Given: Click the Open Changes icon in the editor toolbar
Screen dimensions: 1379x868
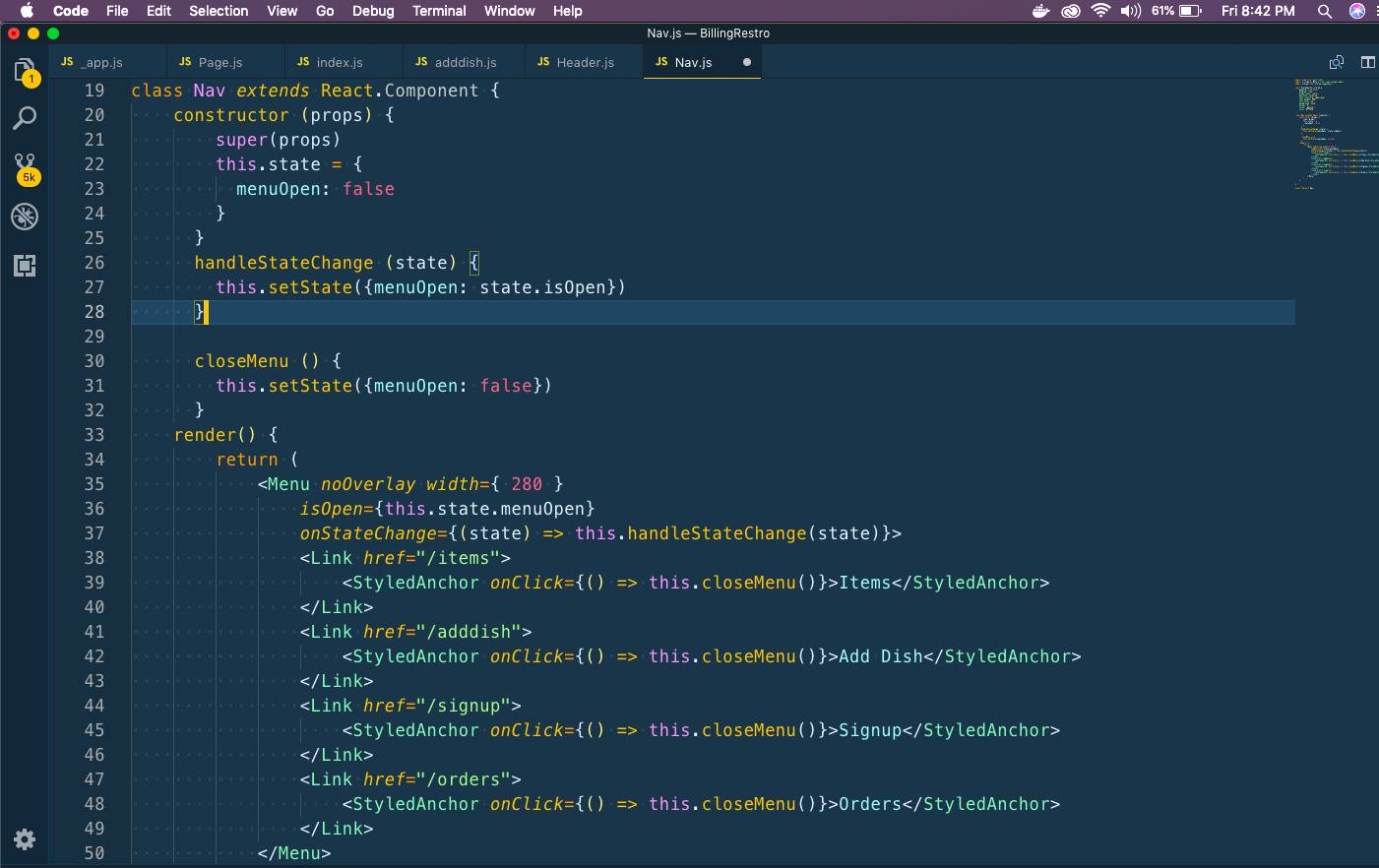Looking at the screenshot, I should 1337,62.
